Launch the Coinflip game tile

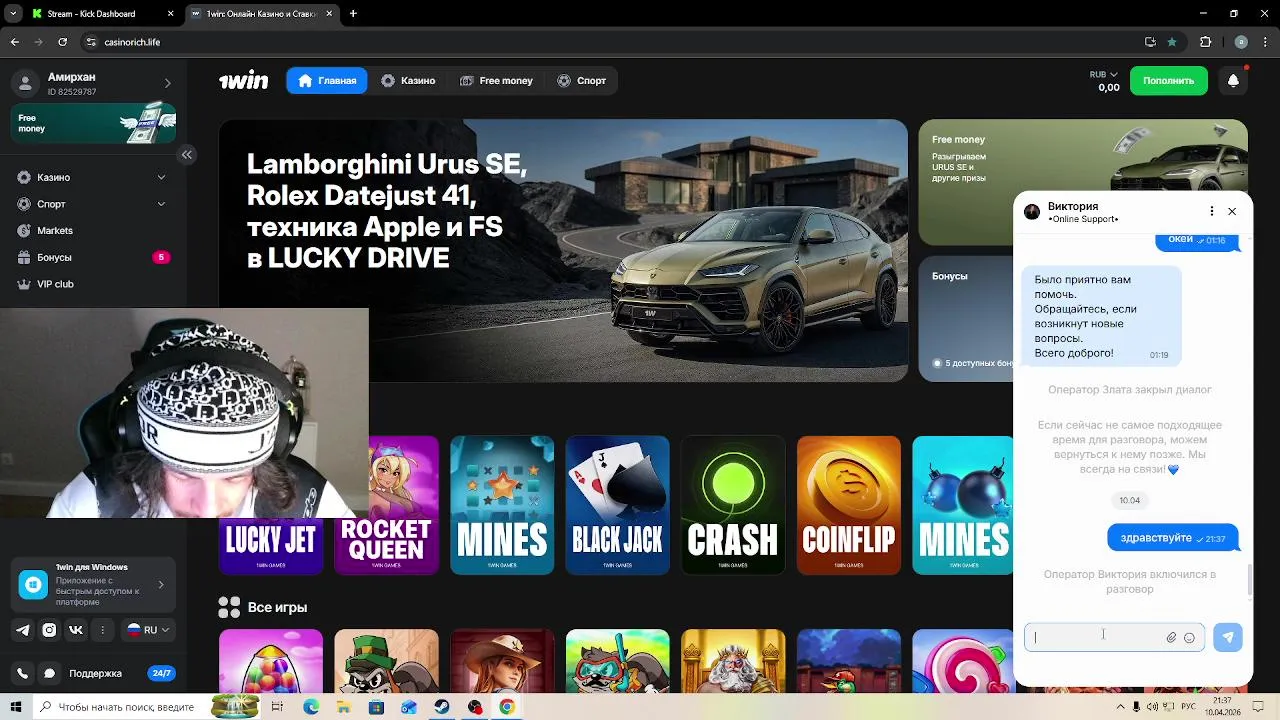[848, 505]
